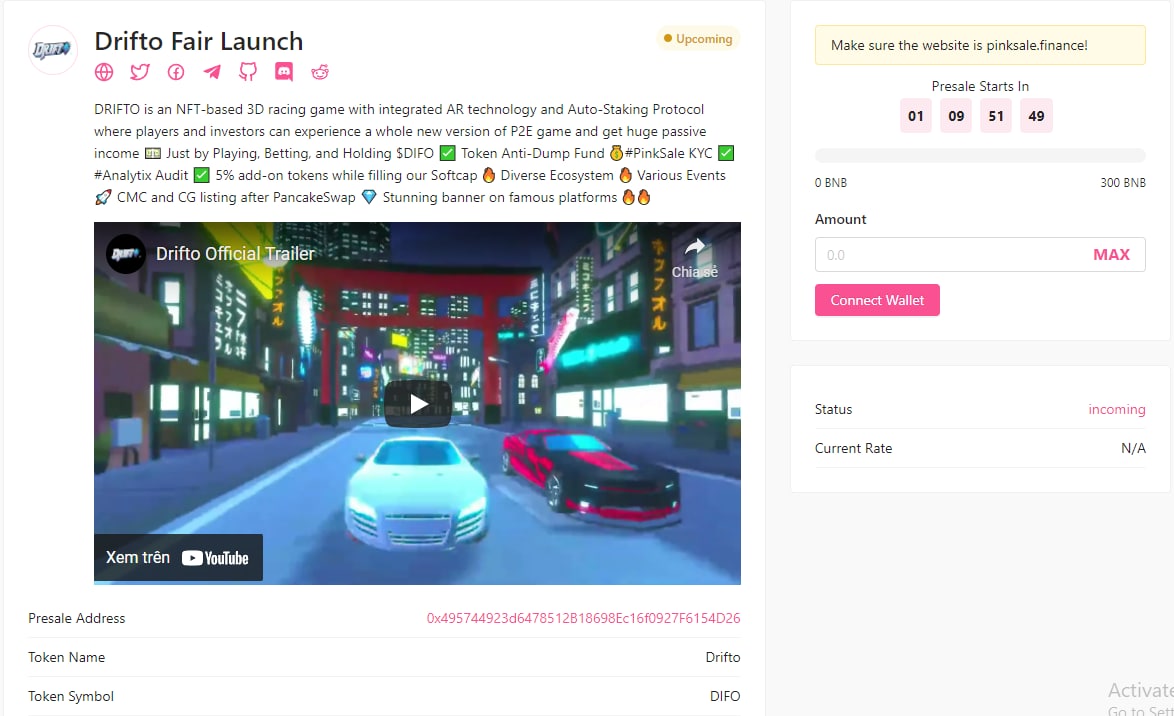1174x716 pixels.
Task: Click MAX to fill the amount
Action: (x=1112, y=254)
